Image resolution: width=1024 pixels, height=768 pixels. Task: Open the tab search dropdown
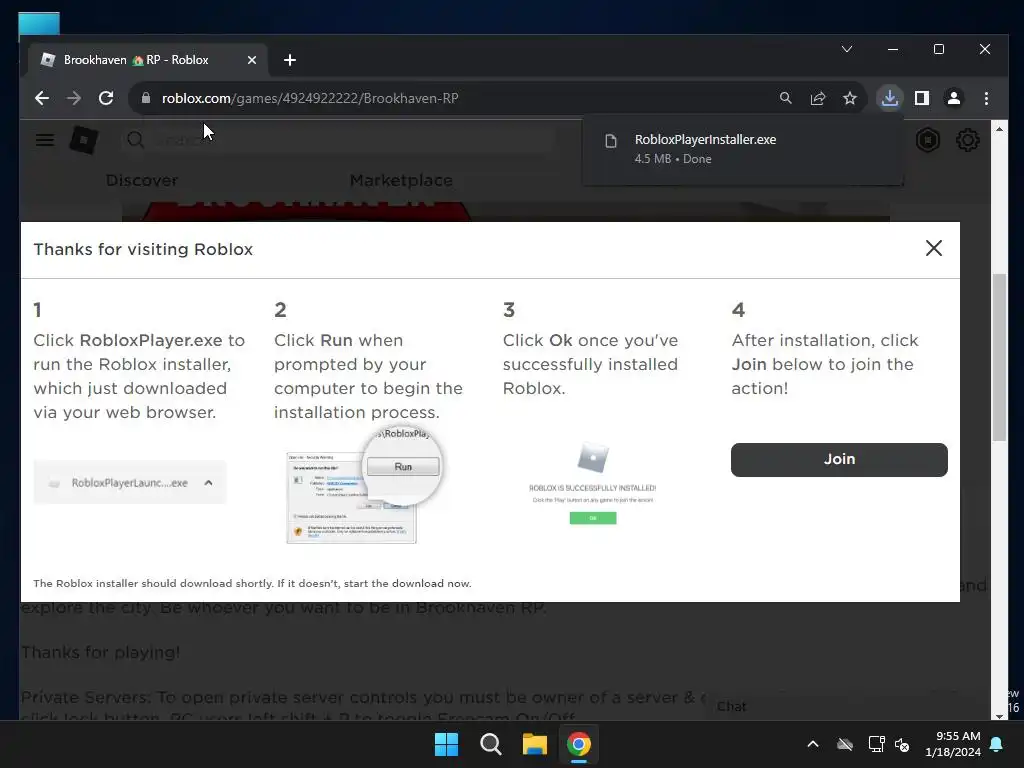pyautogui.click(x=847, y=50)
